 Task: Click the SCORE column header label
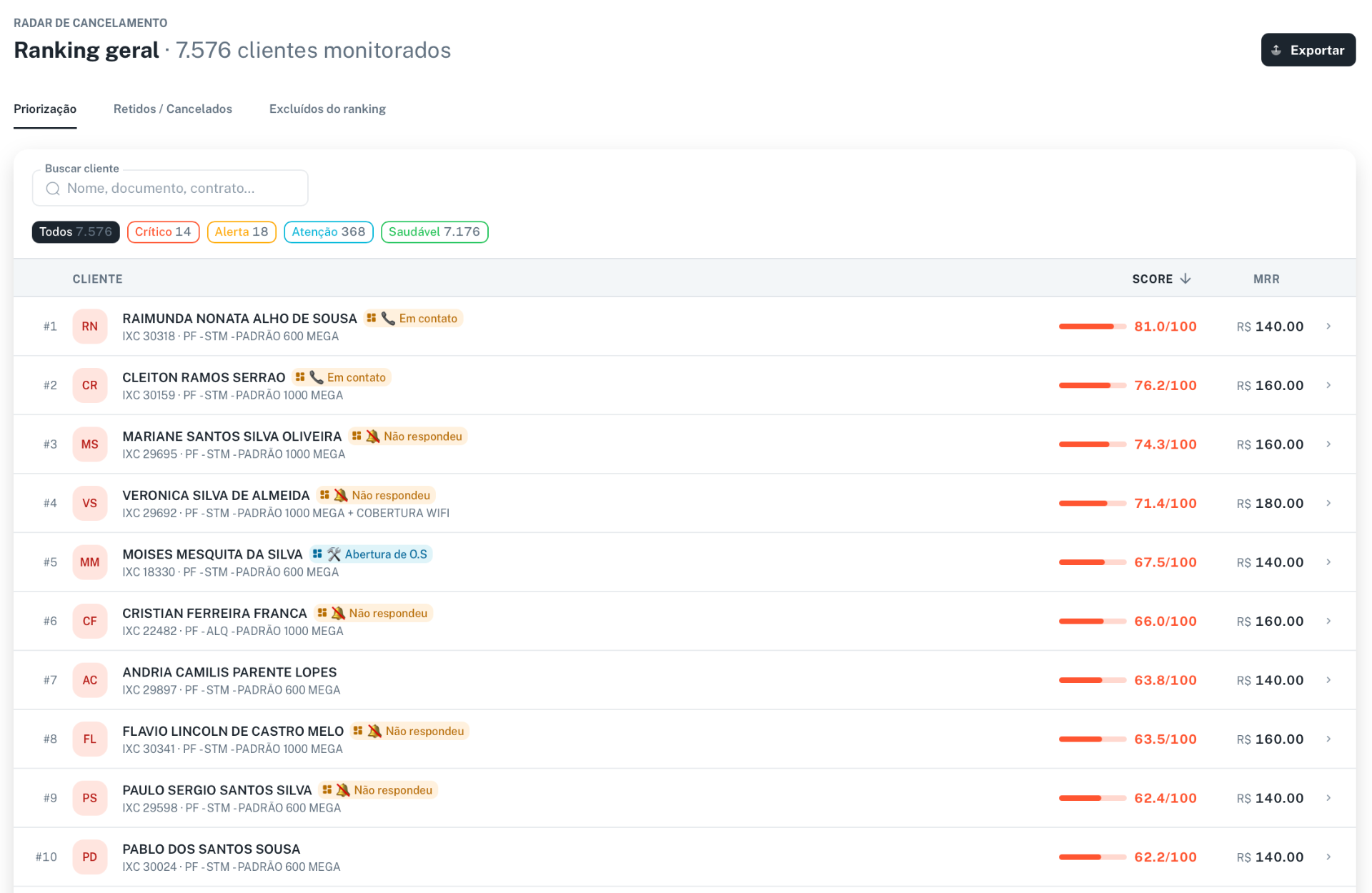tap(1152, 279)
